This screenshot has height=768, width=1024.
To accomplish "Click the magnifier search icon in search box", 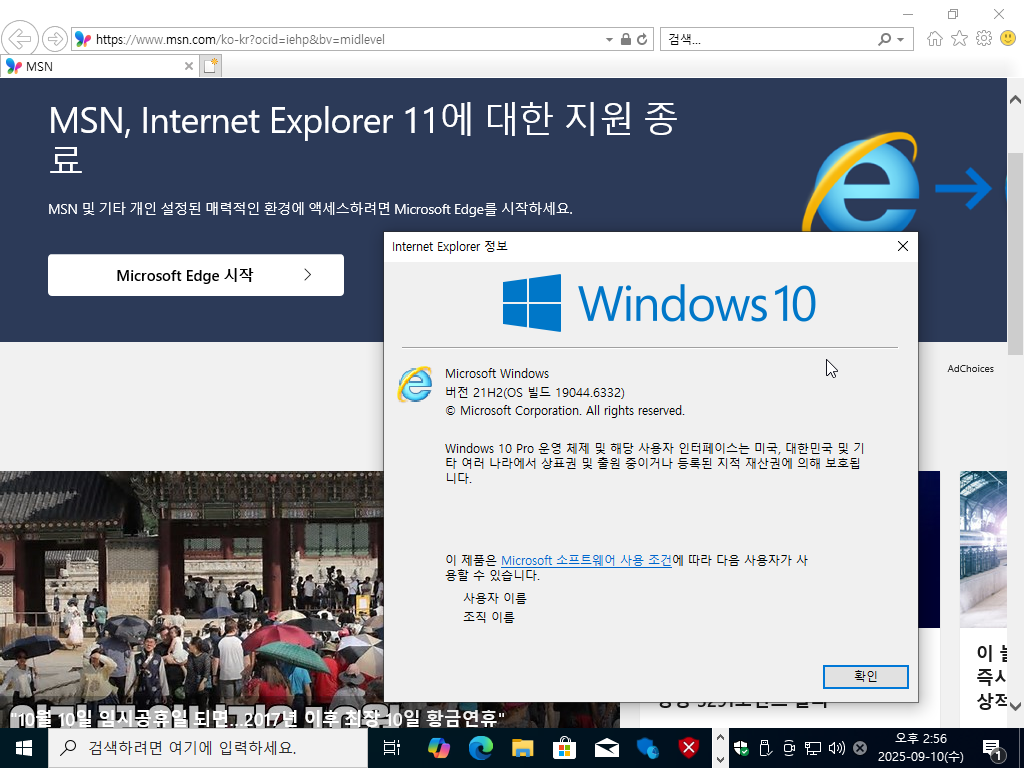I will click(884, 39).
